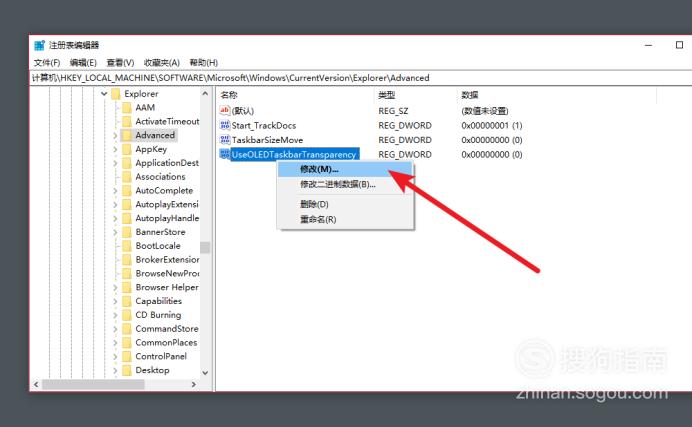The image size is (692, 427).
Task: Click the Associations folder icon
Action: (x=127, y=177)
